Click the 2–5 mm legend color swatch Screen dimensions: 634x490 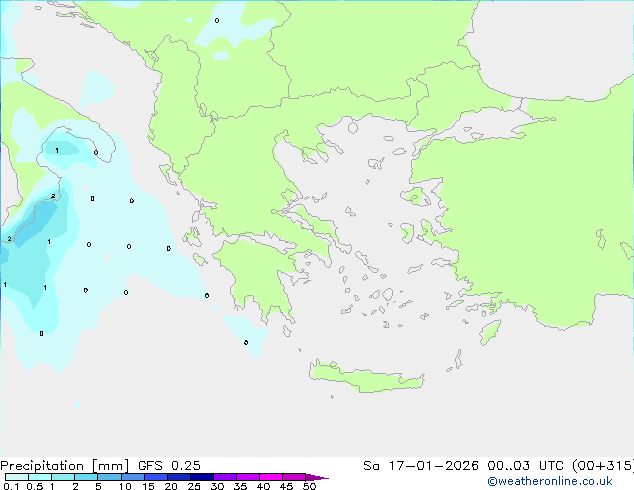[86, 477]
